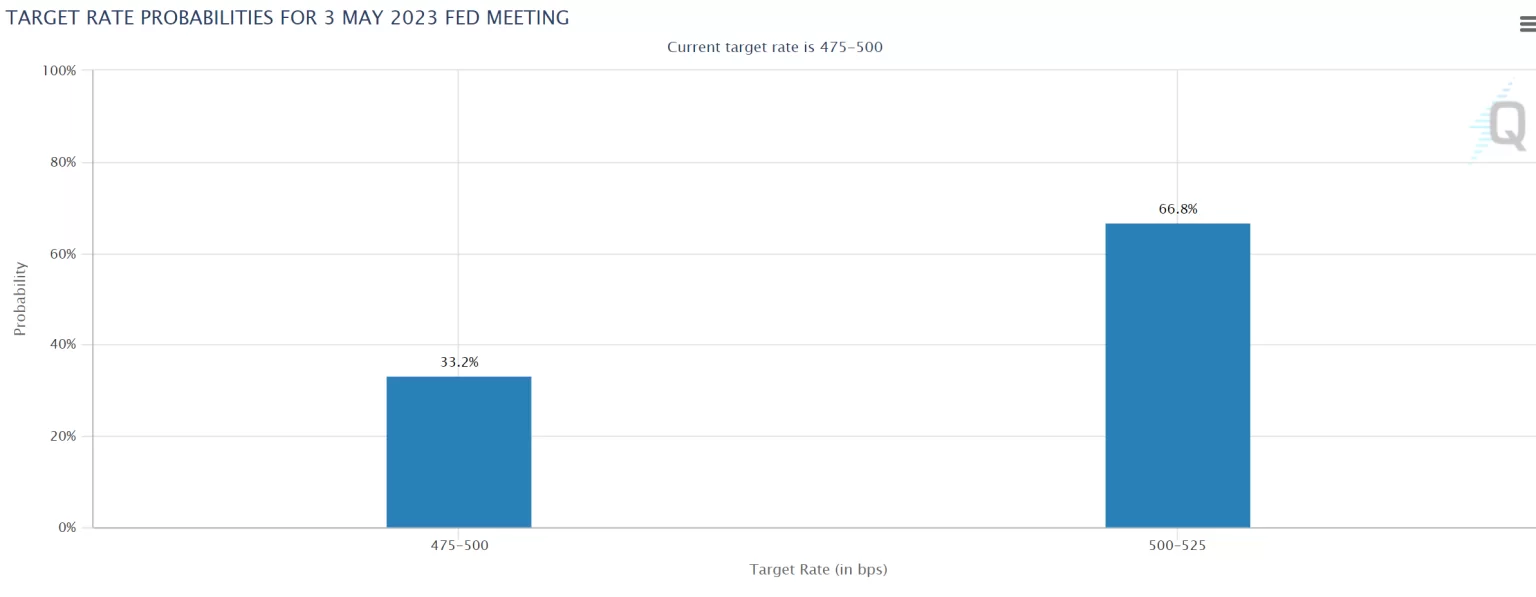Select the 475-500 probability bar
The width and height of the screenshot is (1536, 597).
click(x=459, y=452)
